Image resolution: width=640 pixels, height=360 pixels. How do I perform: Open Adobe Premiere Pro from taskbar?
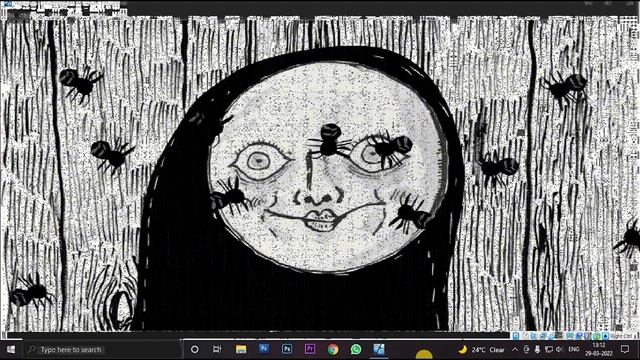point(310,349)
